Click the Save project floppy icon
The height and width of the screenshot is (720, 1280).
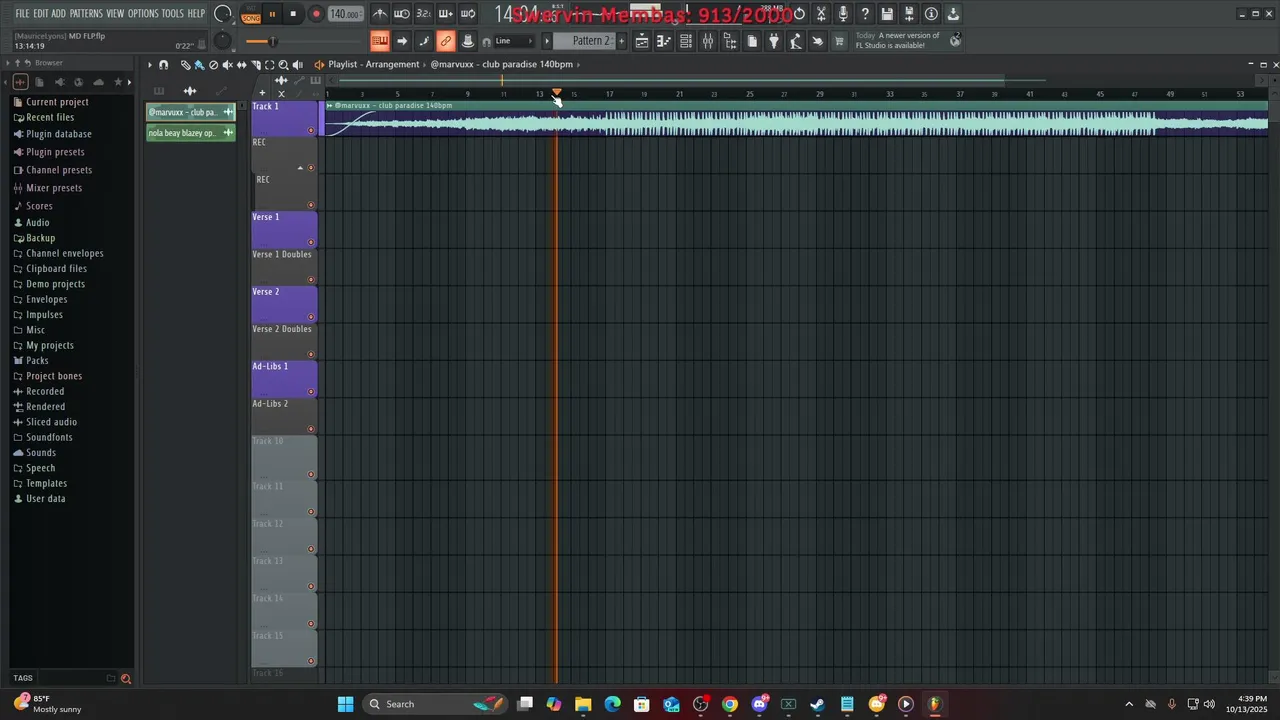point(887,14)
